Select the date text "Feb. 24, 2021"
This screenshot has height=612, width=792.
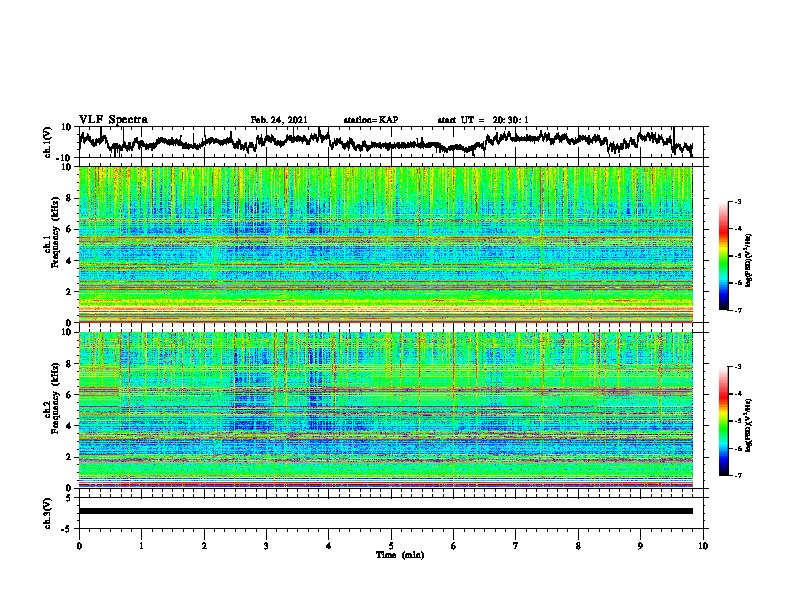pyautogui.click(x=279, y=120)
